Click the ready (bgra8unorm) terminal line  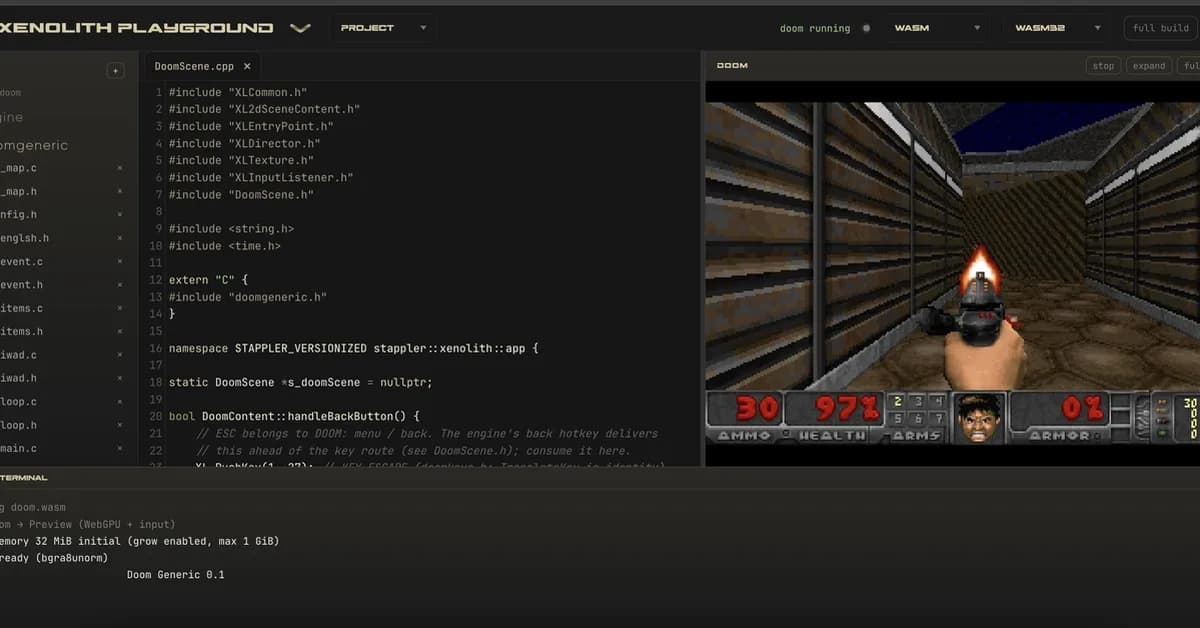pos(54,558)
